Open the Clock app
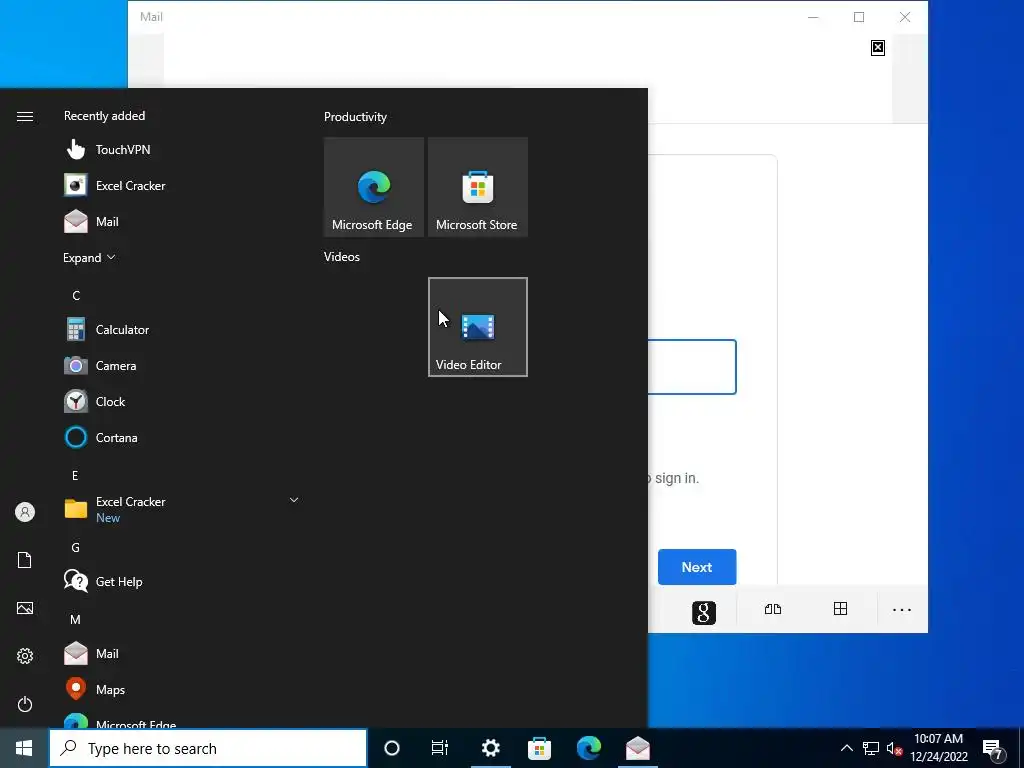1024x768 pixels. tap(180, 401)
